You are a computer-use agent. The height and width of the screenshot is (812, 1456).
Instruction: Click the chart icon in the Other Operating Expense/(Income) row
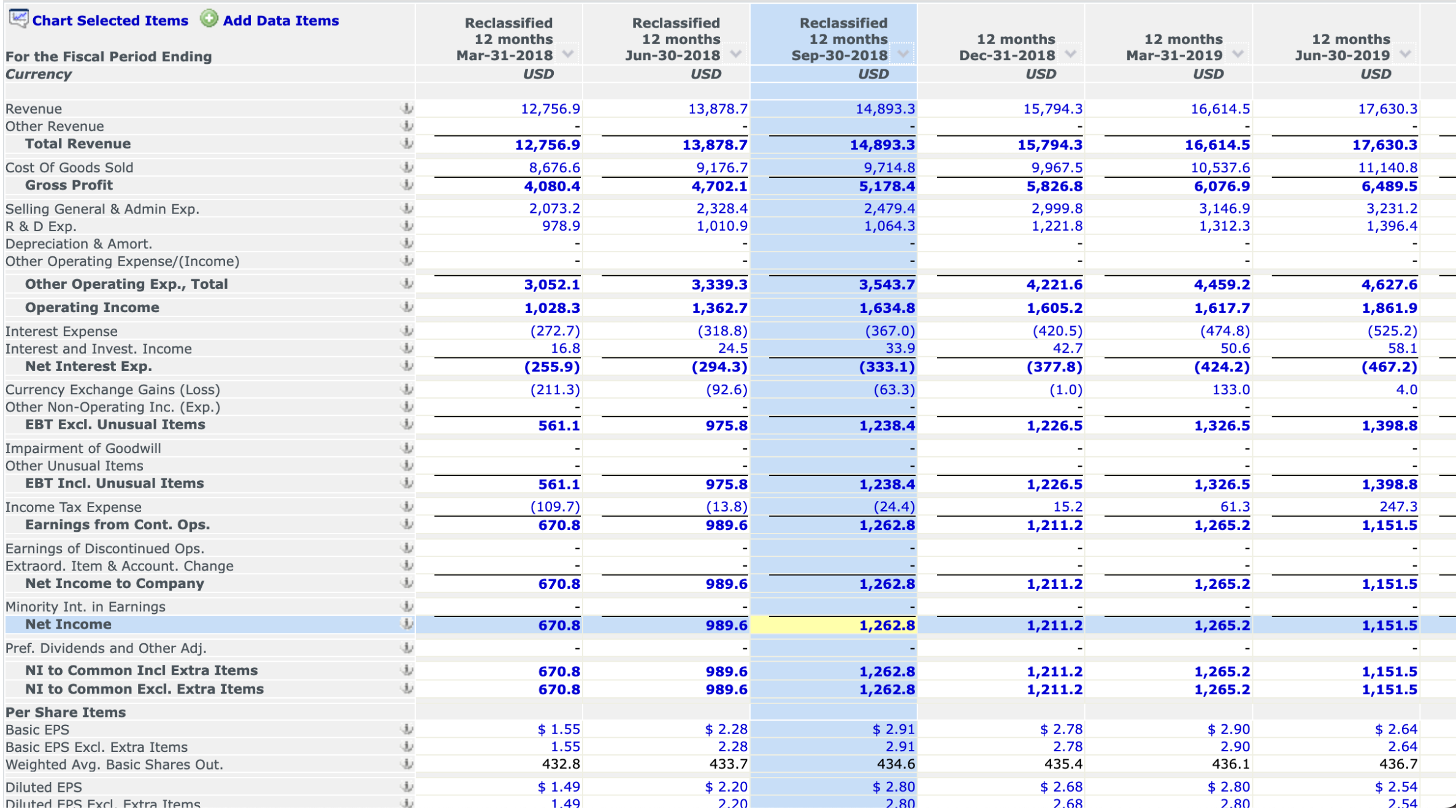click(406, 261)
